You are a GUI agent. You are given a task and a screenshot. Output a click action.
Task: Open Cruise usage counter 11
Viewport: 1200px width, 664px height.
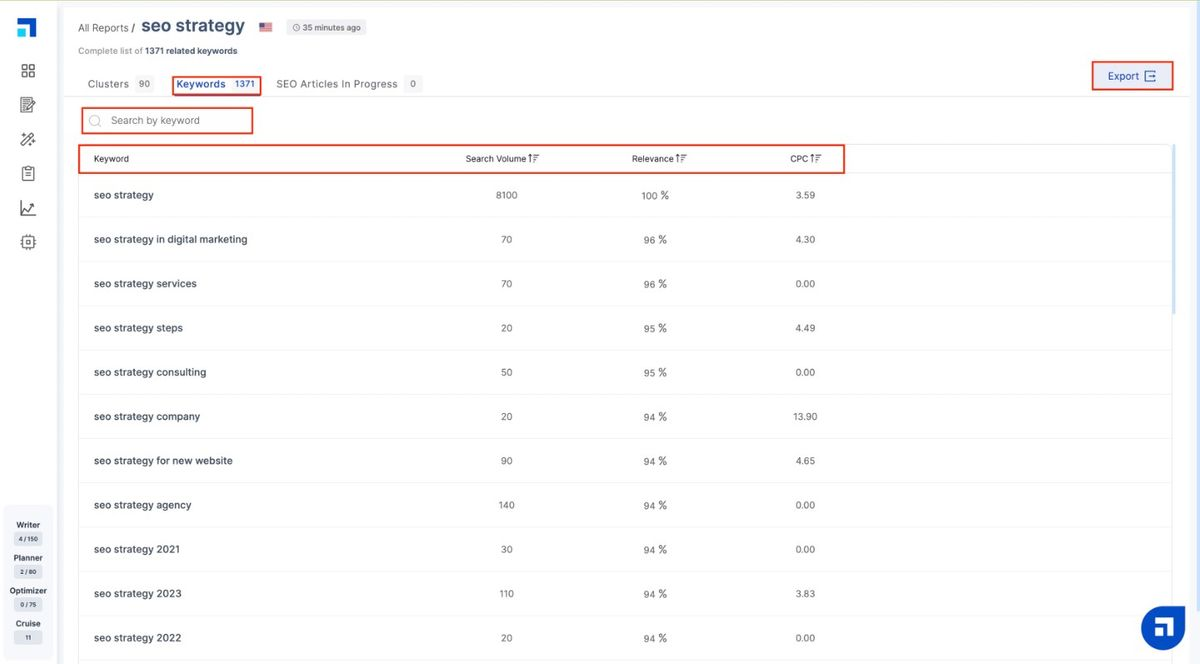(28, 631)
